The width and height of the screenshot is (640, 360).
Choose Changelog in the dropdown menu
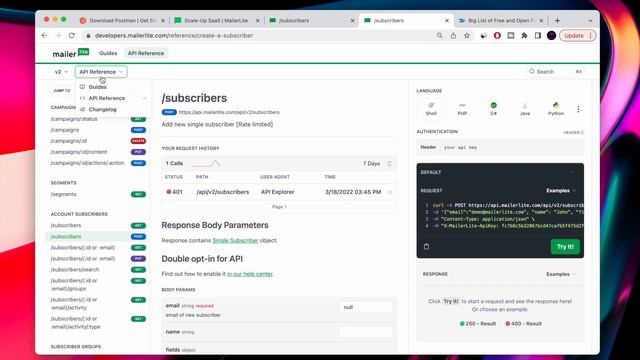click(102, 109)
